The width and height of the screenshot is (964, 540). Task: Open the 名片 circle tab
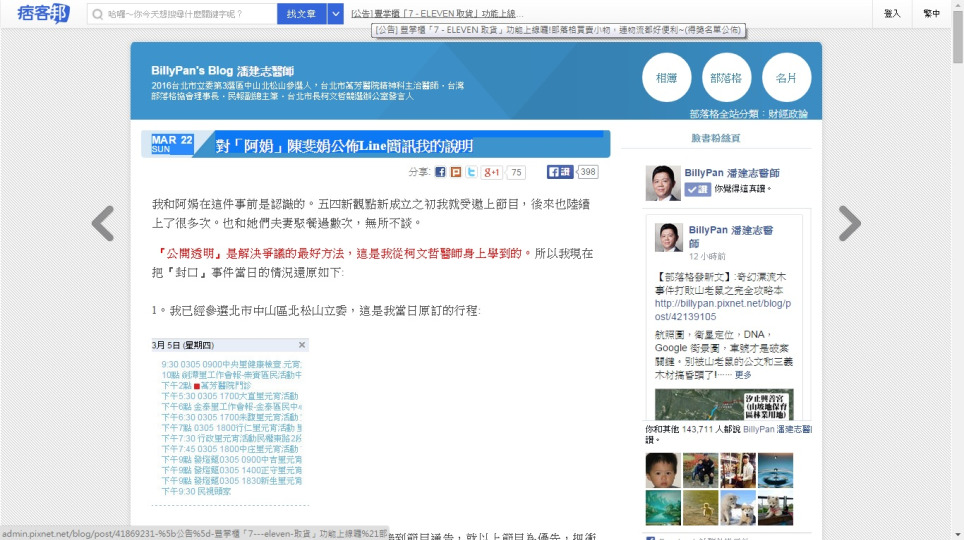pyautogui.click(x=786, y=78)
